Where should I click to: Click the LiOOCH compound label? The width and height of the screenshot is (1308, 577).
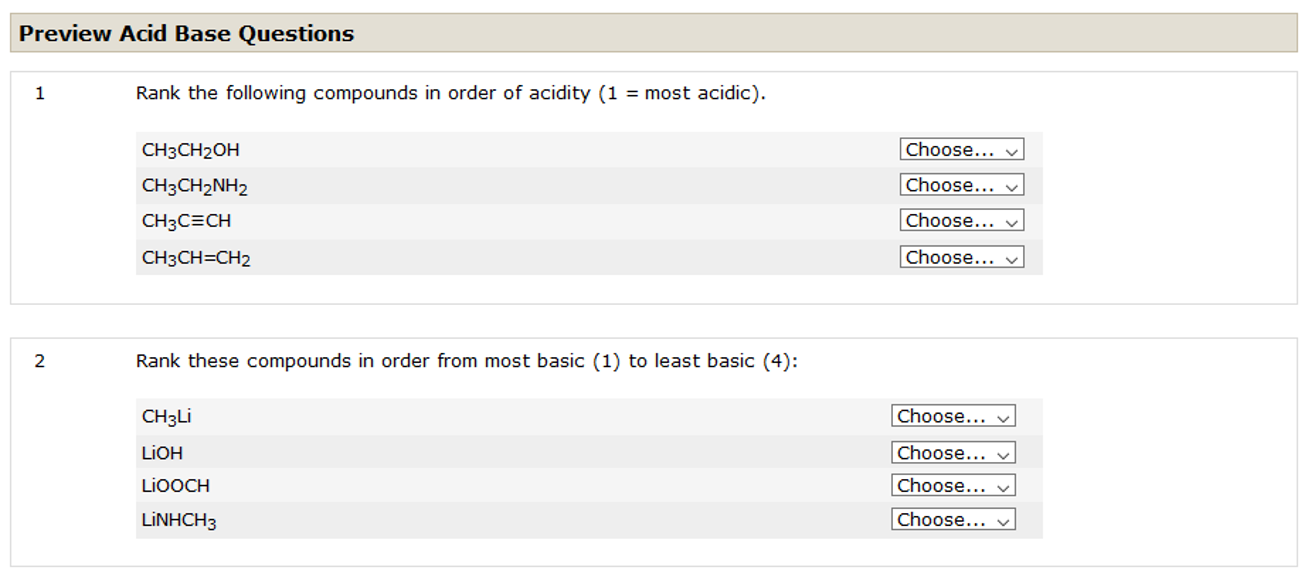[176, 486]
